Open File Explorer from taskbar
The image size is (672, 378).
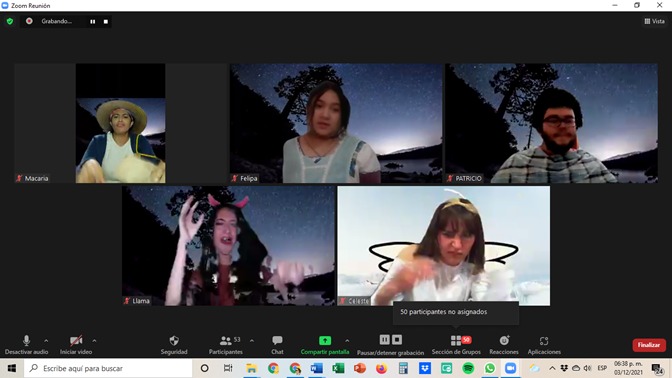(x=251, y=368)
